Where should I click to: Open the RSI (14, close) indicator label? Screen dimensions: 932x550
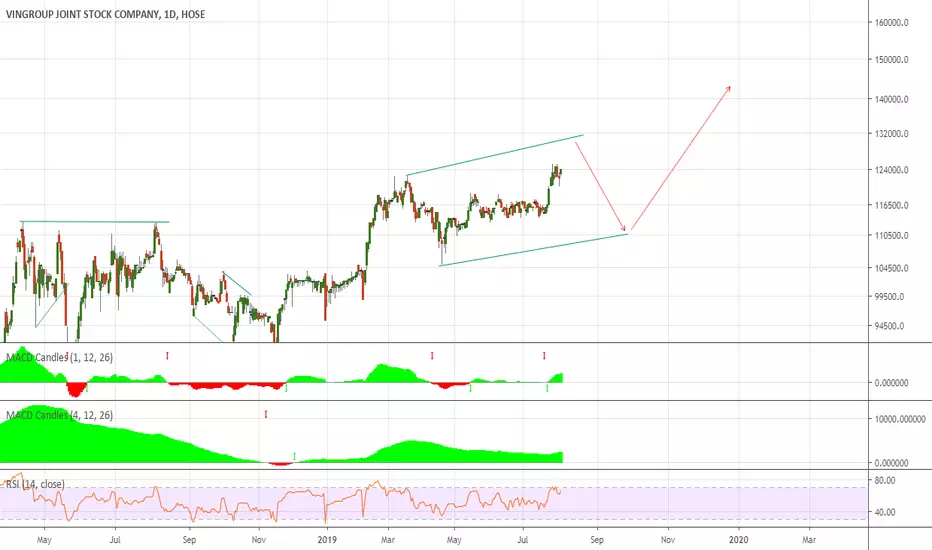click(x=35, y=484)
